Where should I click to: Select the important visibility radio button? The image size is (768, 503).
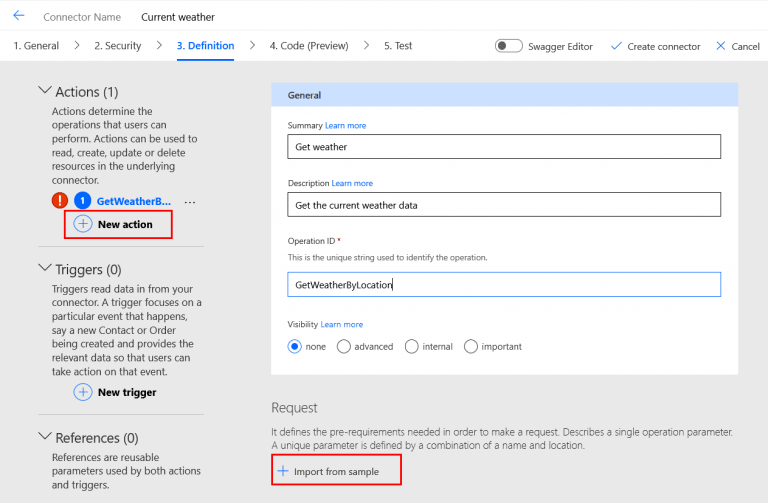[x=472, y=347]
